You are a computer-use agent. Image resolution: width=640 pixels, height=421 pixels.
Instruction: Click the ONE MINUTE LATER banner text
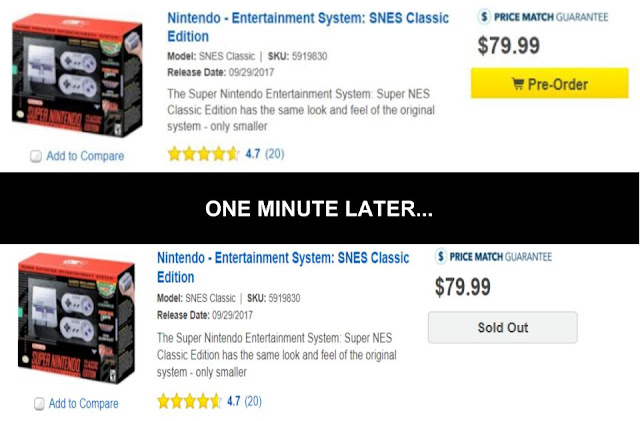coord(319,210)
